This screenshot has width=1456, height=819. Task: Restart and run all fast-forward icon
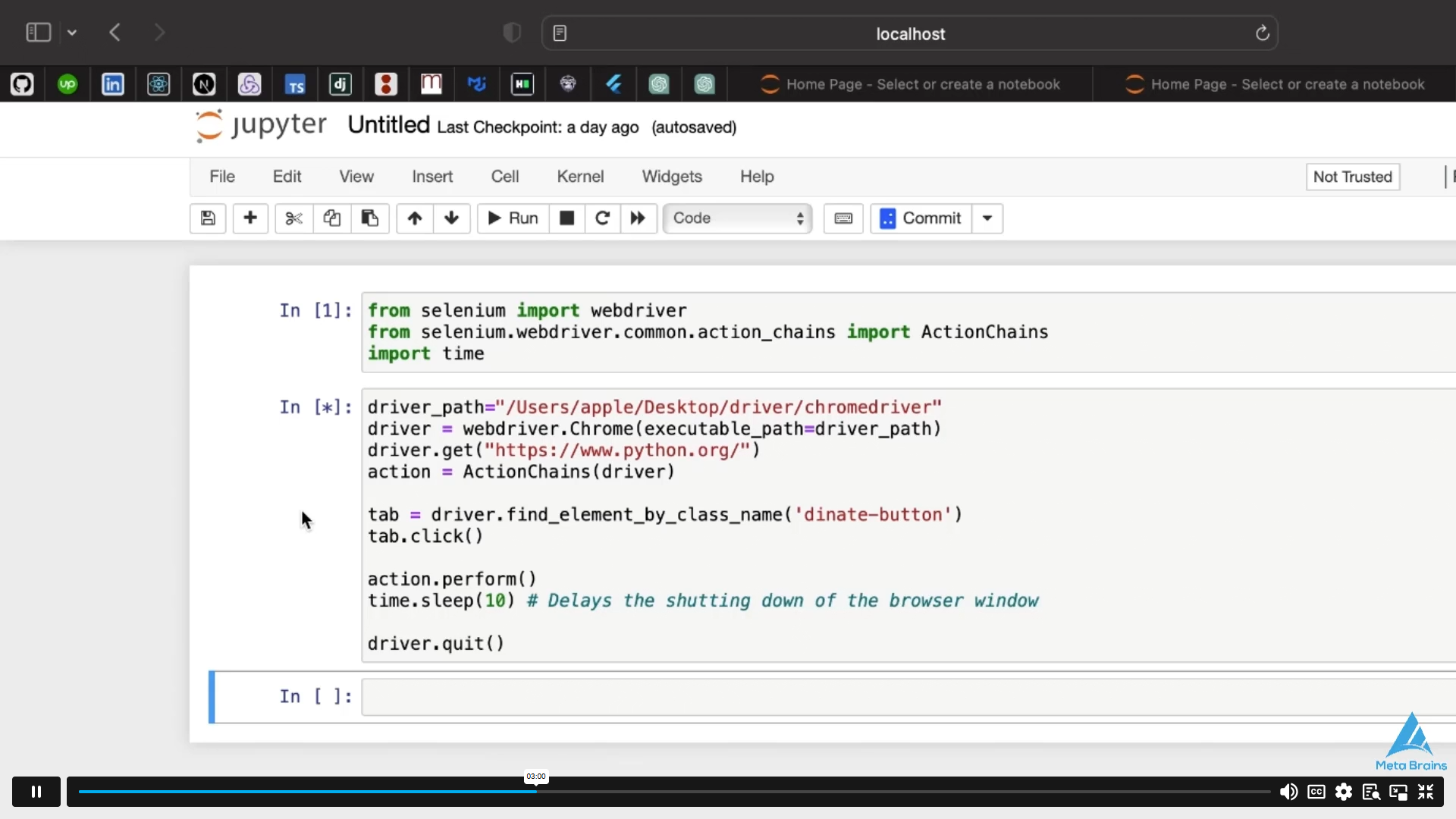tap(638, 218)
